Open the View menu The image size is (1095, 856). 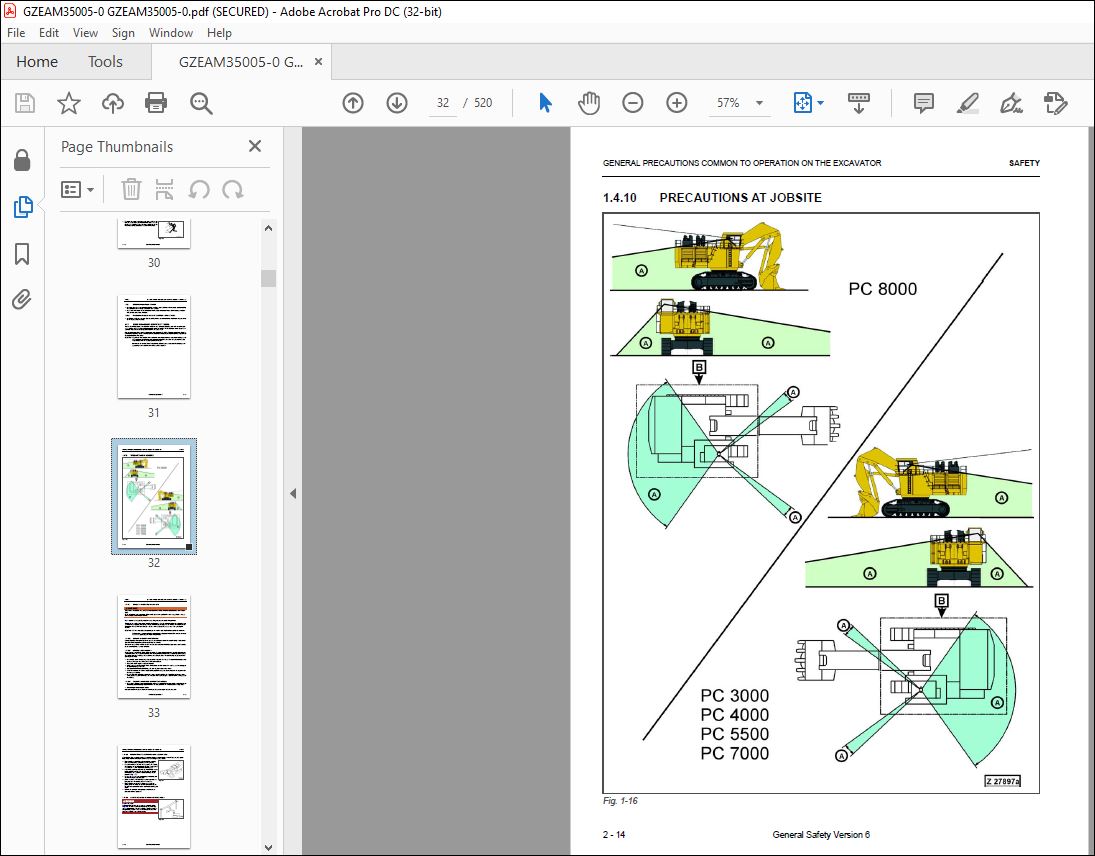pos(85,33)
